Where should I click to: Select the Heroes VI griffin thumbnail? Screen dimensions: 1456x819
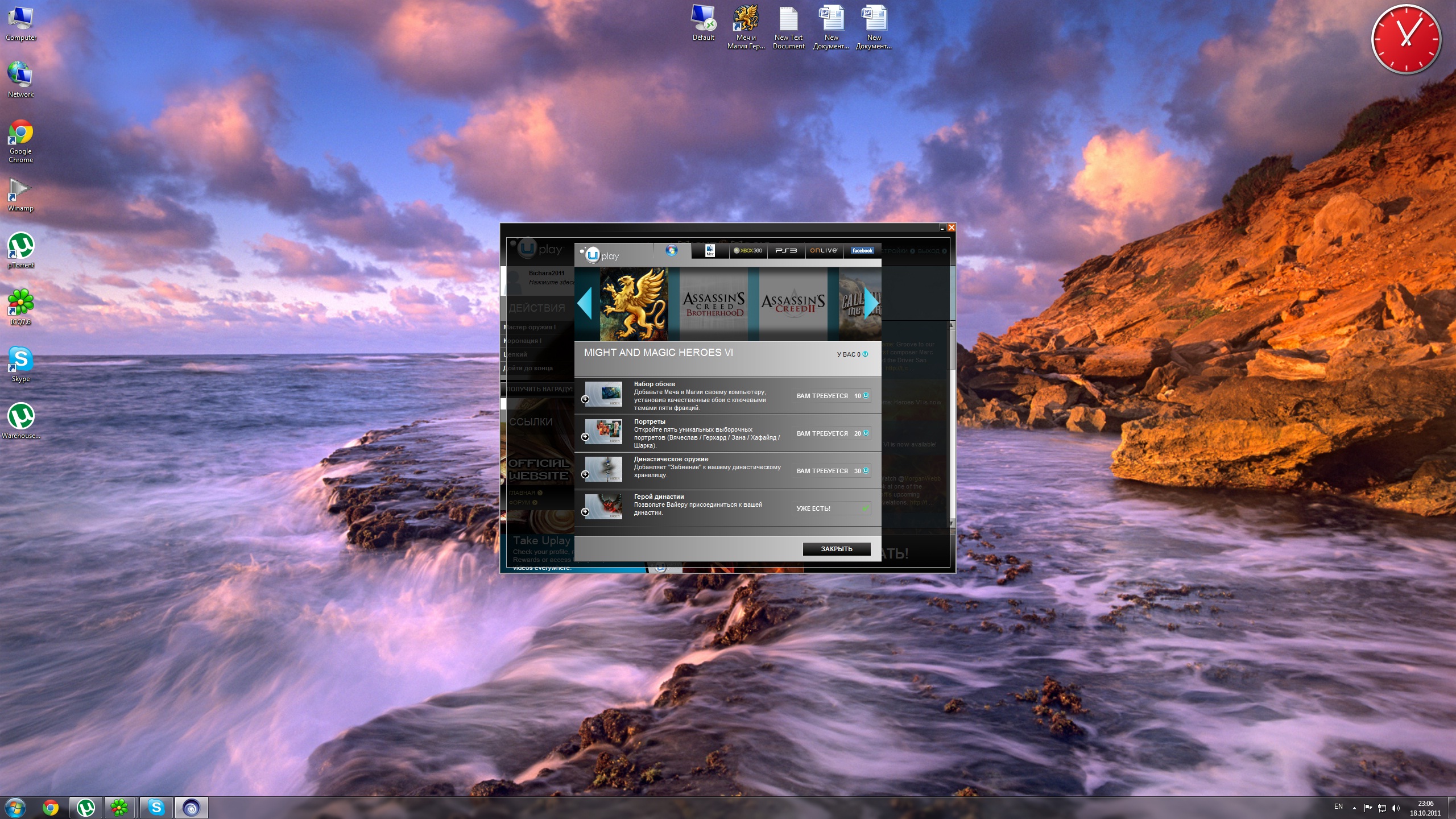click(x=634, y=304)
